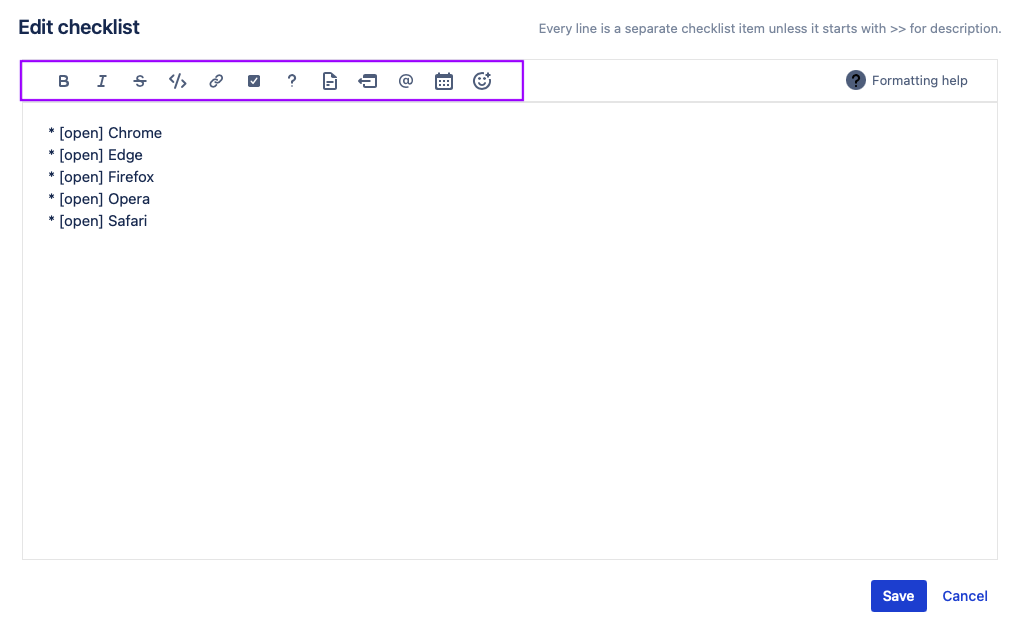
Task: Insert a due date
Action: (x=443, y=80)
